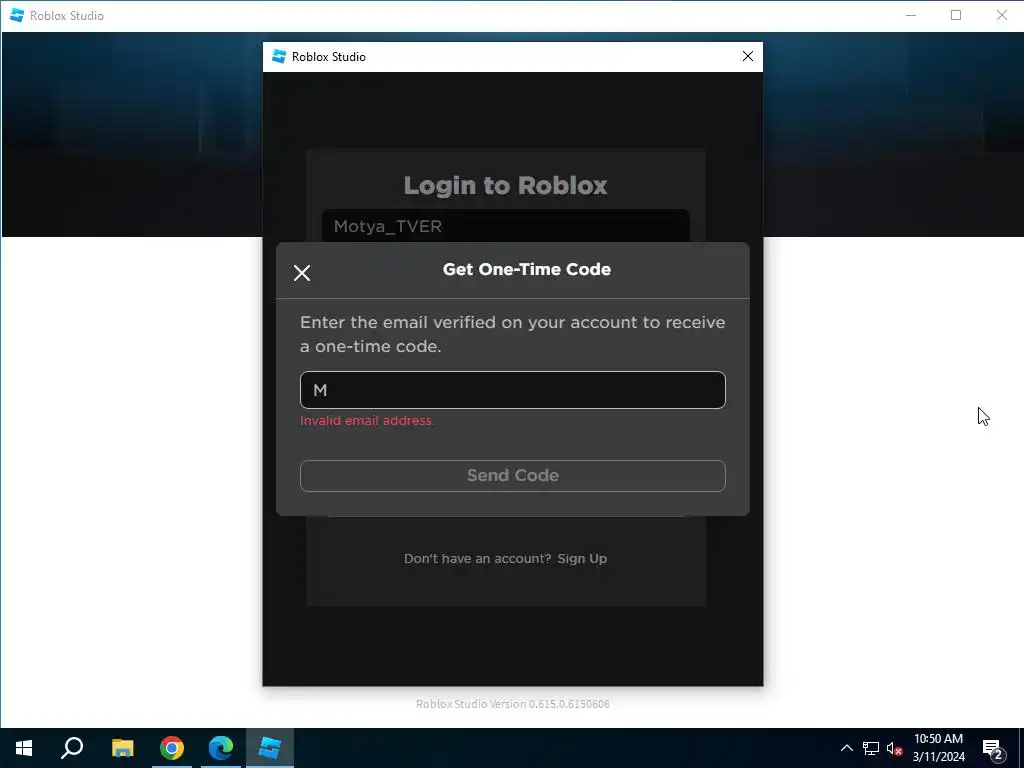Open Windows taskbar search
Viewport: 1024px width, 768px height.
point(72,748)
